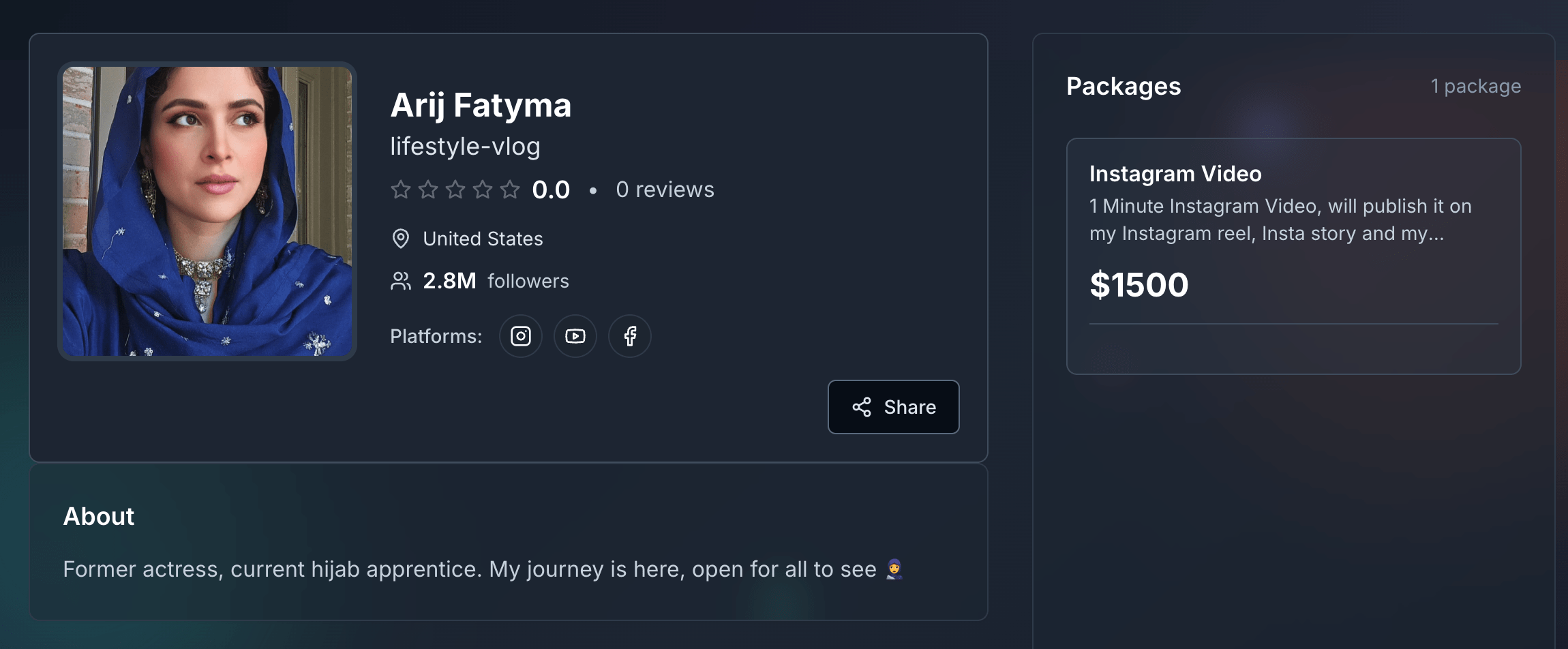Click the 1 package count label
This screenshot has height=649, width=1568.
tap(1475, 87)
